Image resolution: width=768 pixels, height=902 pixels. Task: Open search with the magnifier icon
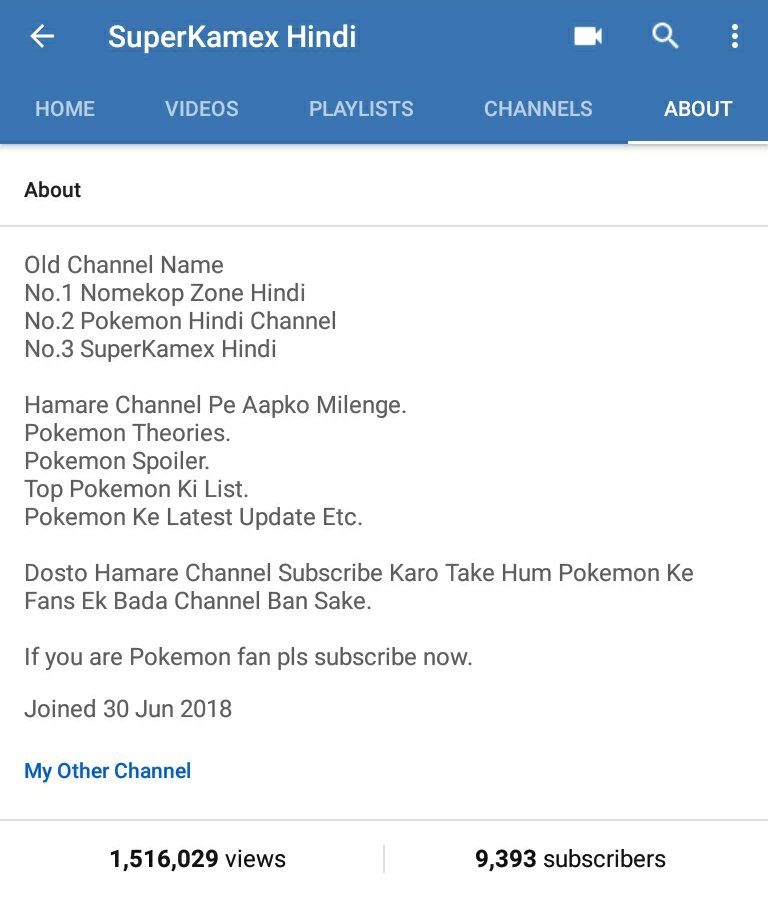[665, 36]
